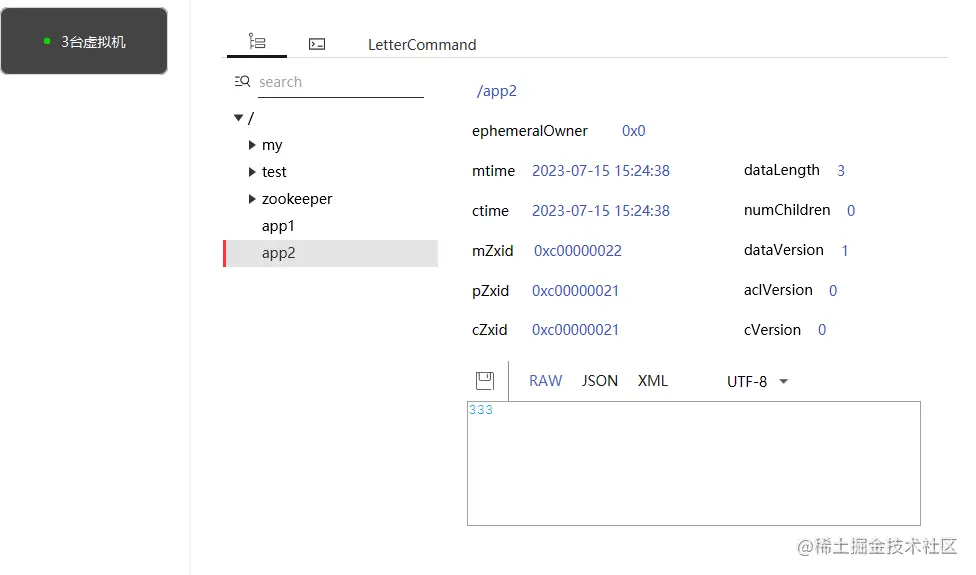Click the ctime value 2023-07-15 15:24:38
Viewport: 976px width, 575px height.
(x=601, y=211)
